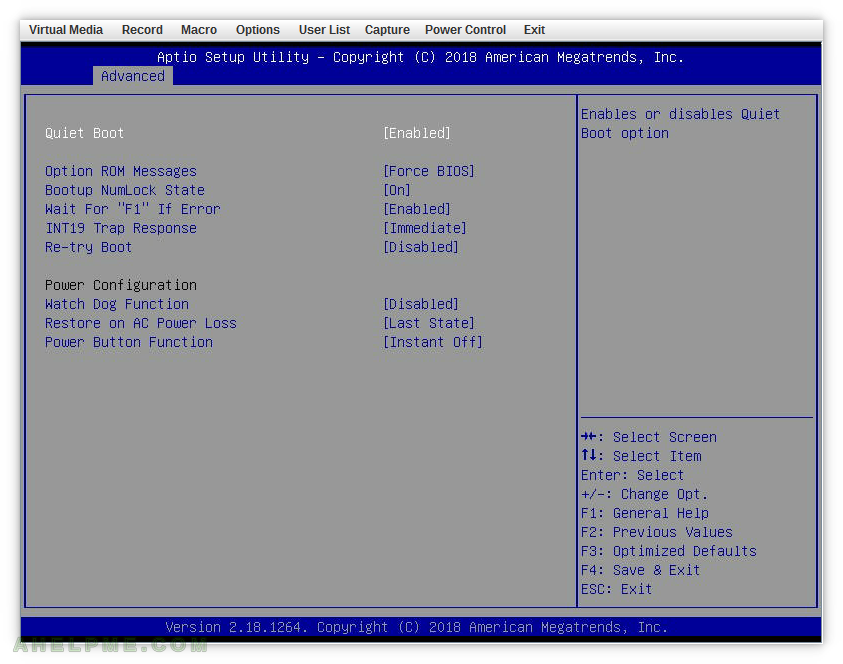Open the Macro menu
Image resolution: width=843 pixels, height=664 pixels.
click(199, 30)
